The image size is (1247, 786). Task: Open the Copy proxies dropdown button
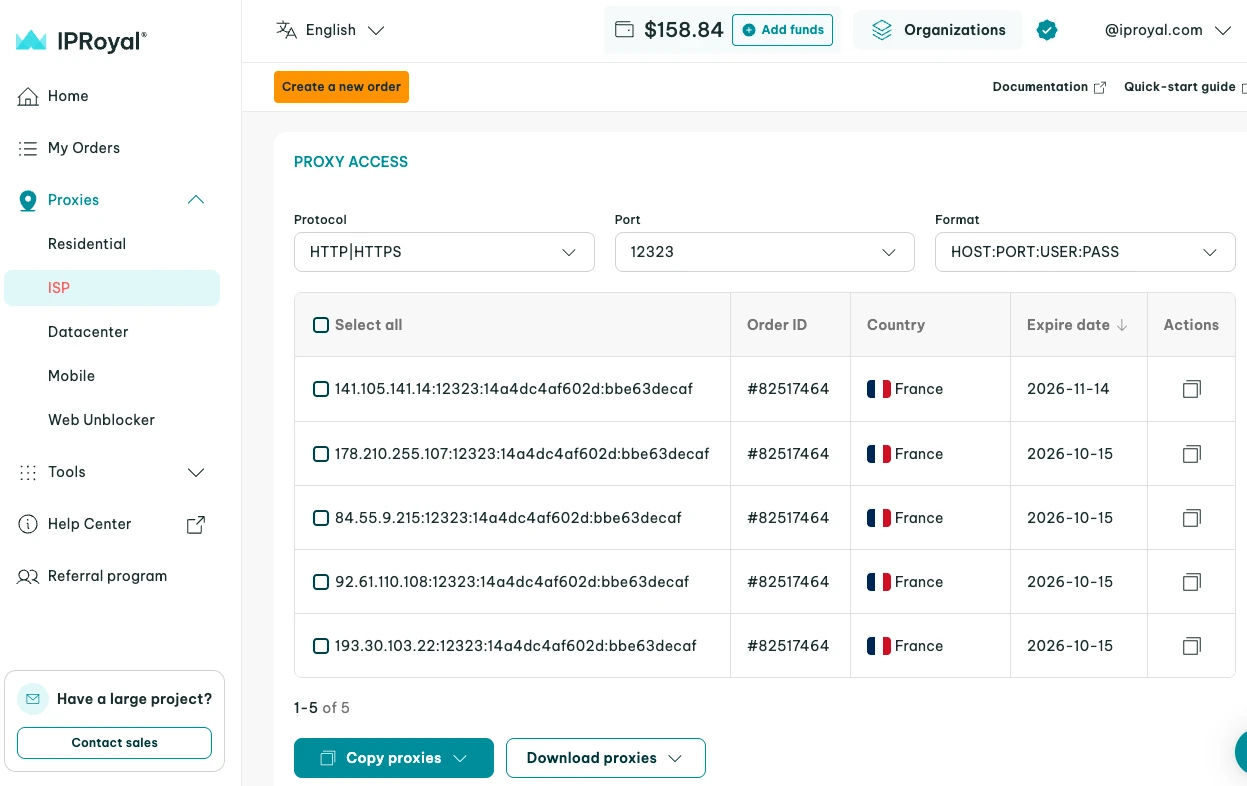coord(394,758)
